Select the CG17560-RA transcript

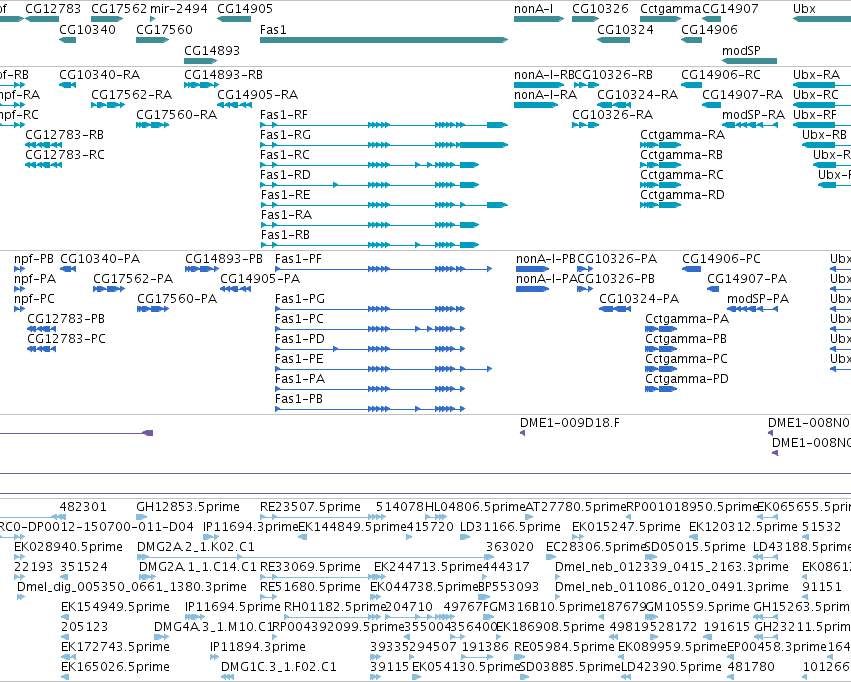tap(153, 125)
